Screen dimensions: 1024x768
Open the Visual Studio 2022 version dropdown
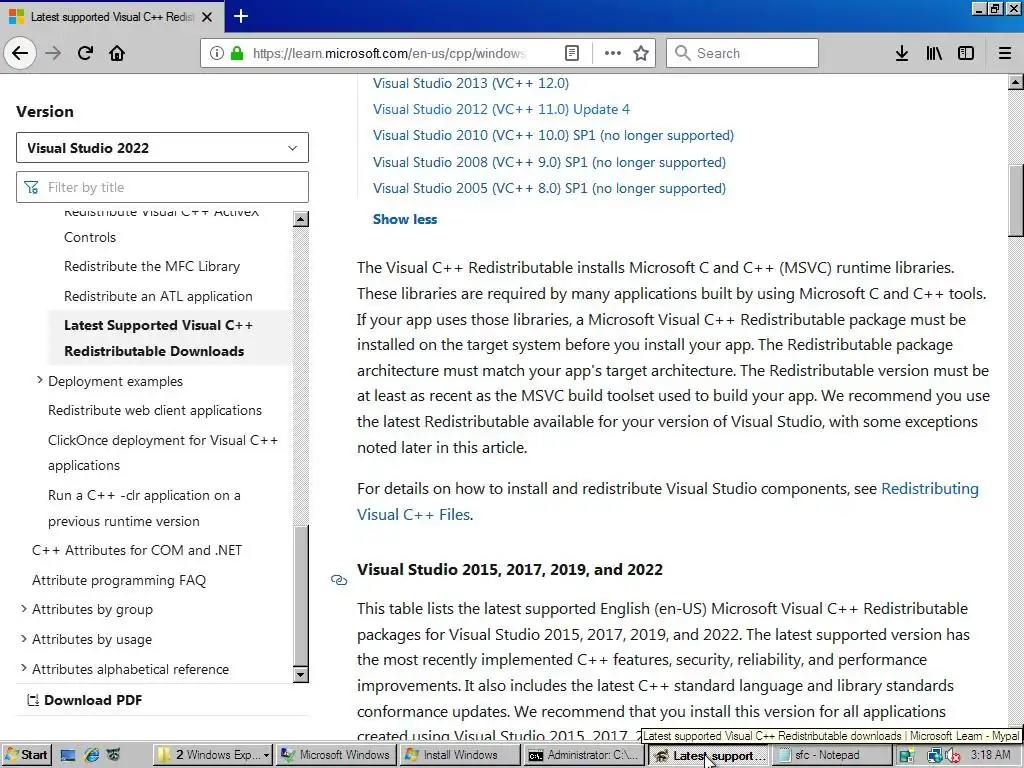pyautogui.click(x=162, y=148)
